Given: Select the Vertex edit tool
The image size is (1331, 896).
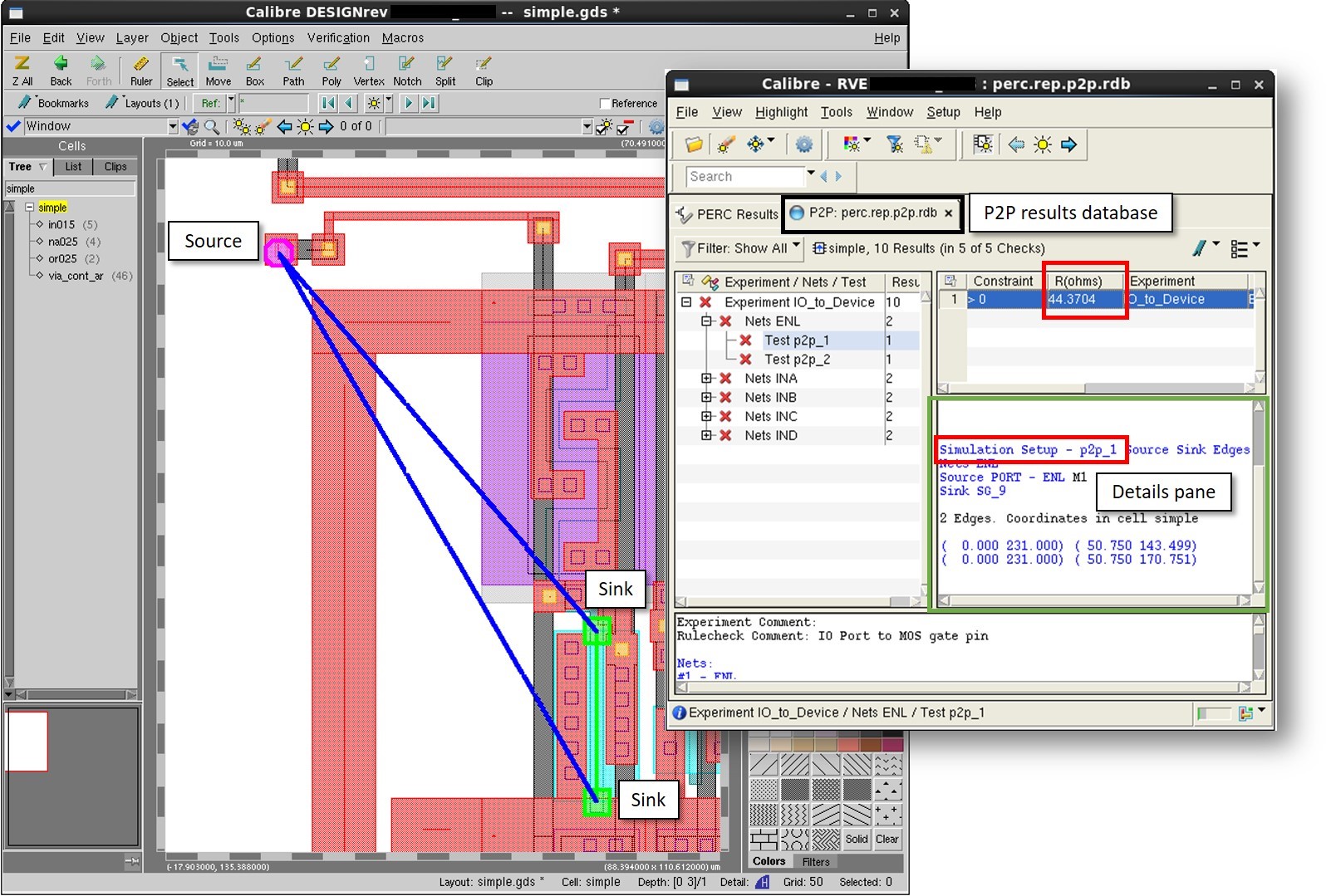Looking at the screenshot, I should pos(369,71).
